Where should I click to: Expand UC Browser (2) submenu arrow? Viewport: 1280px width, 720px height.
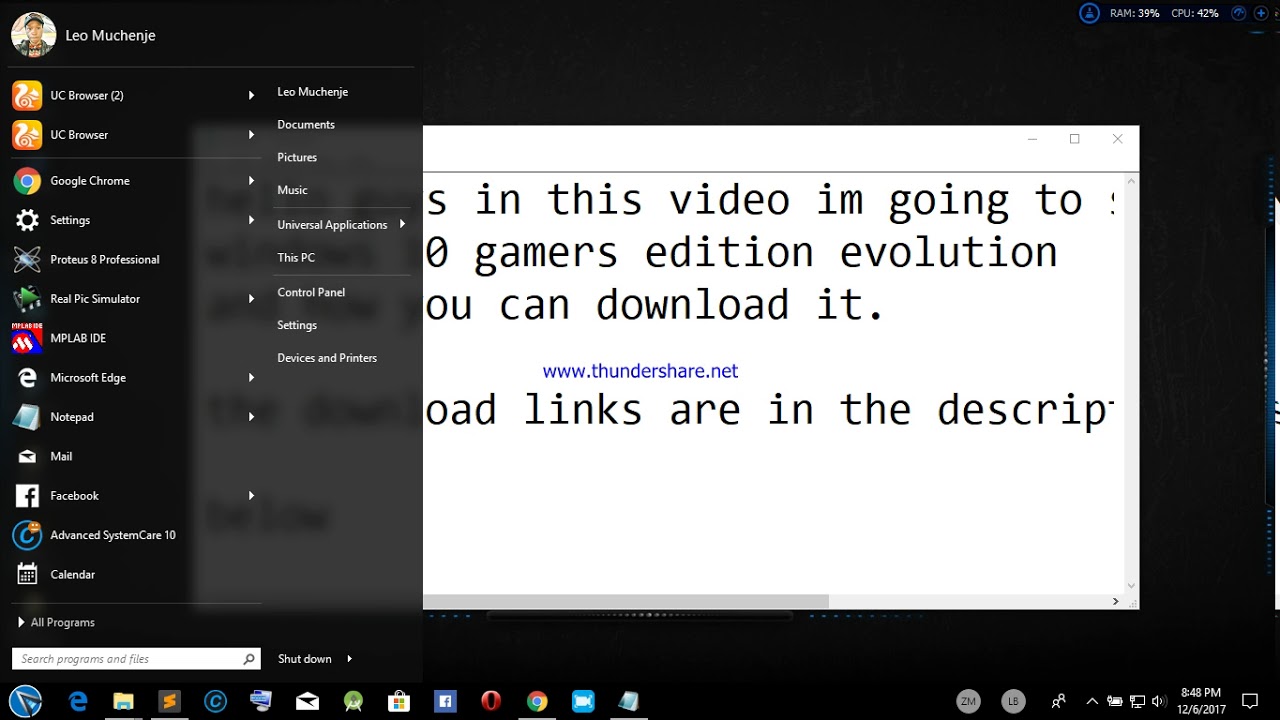pos(252,95)
